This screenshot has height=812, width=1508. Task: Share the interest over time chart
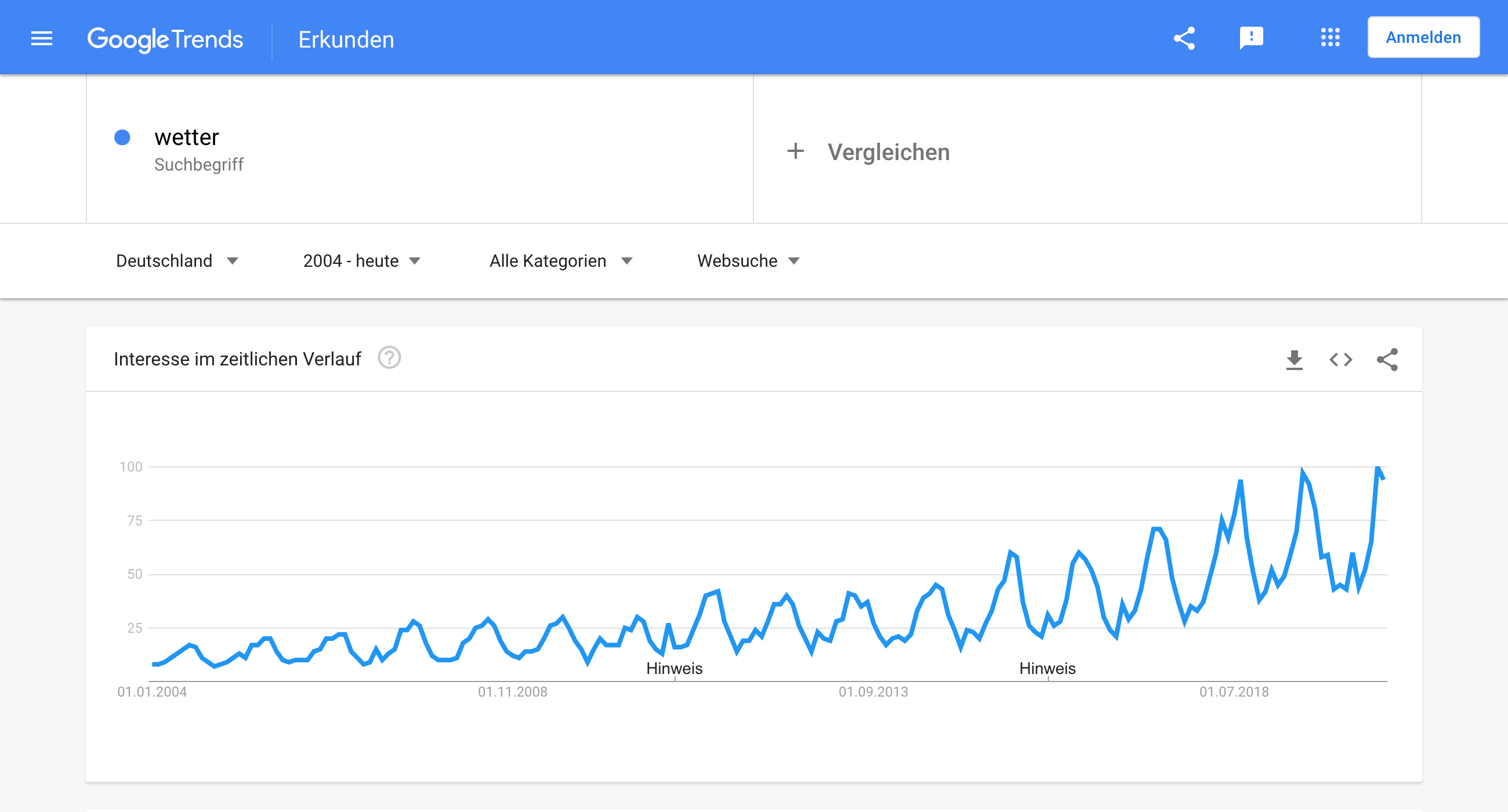click(x=1387, y=360)
